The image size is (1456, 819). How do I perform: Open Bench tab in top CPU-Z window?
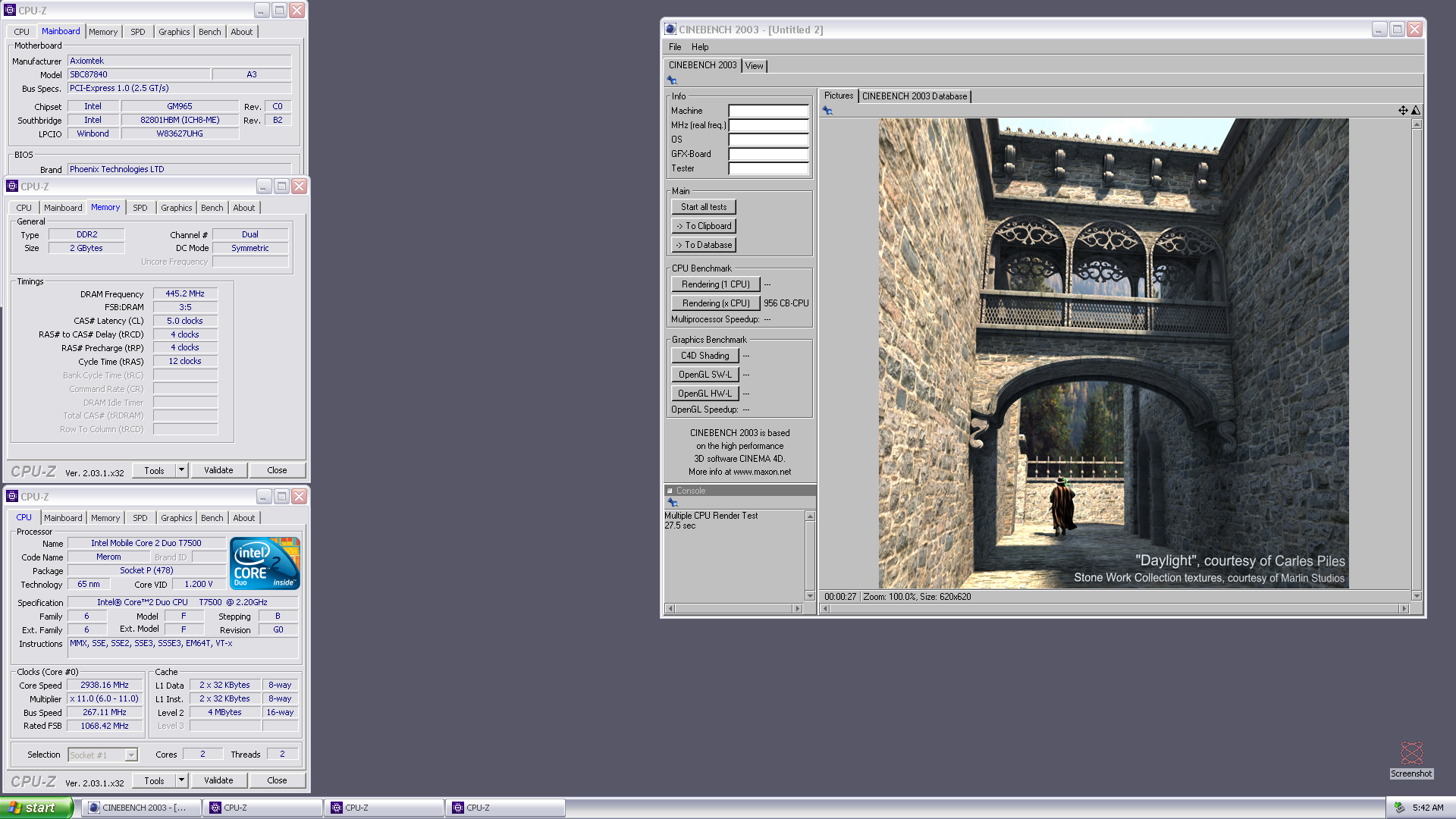(210, 32)
